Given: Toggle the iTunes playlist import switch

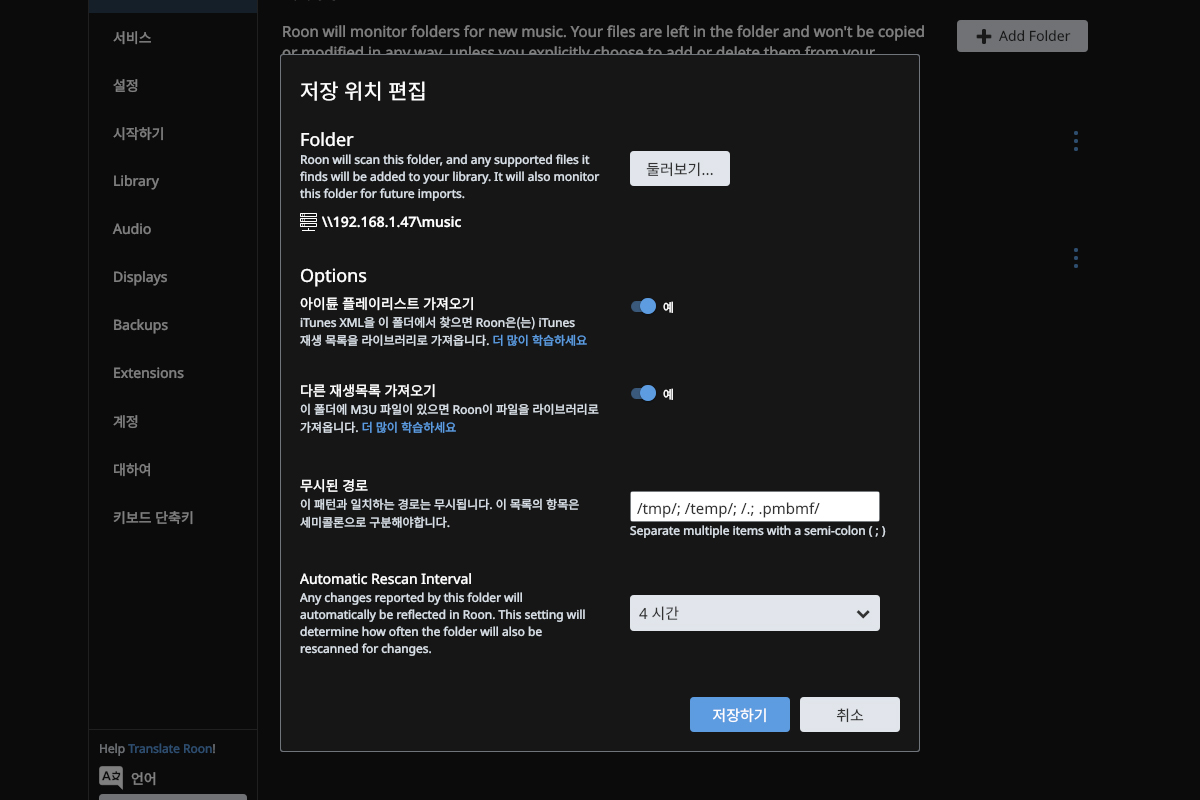Looking at the screenshot, I should tap(643, 306).
